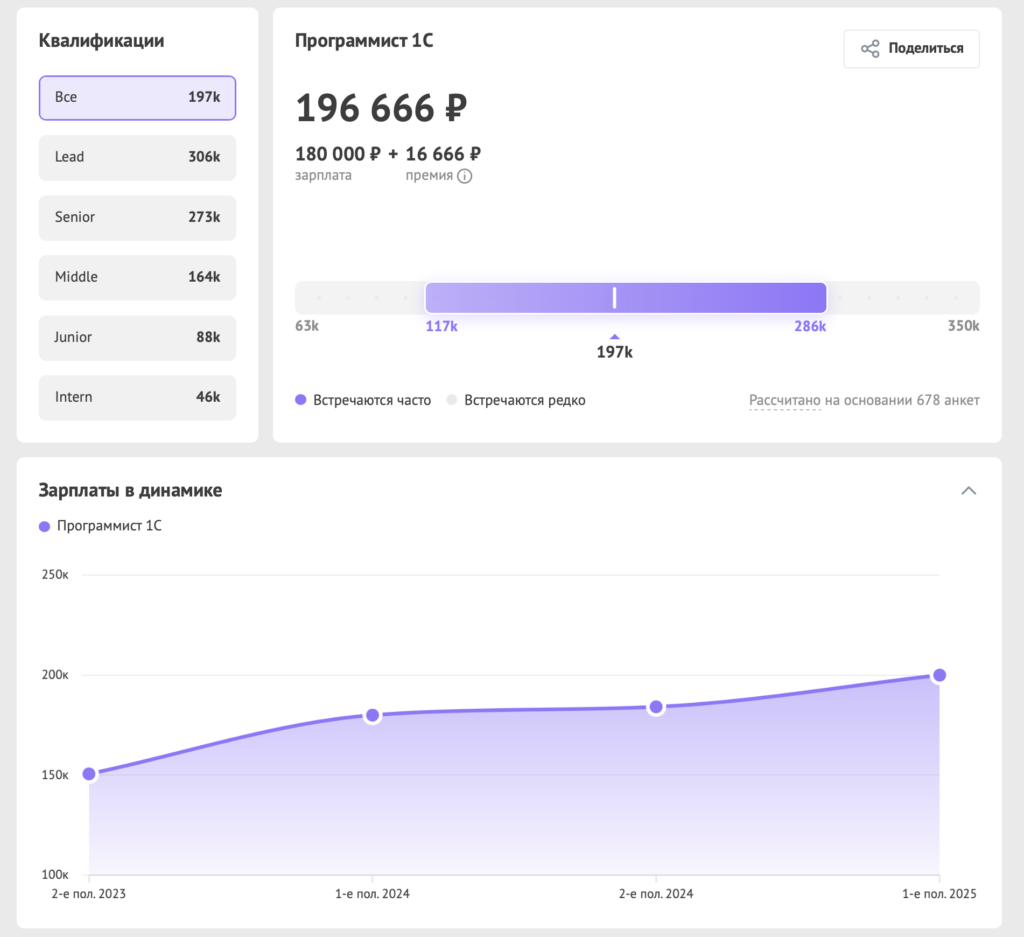Click the Рассчитано dashed-underline link
Screen dimensions: 1024x937
click(x=784, y=400)
